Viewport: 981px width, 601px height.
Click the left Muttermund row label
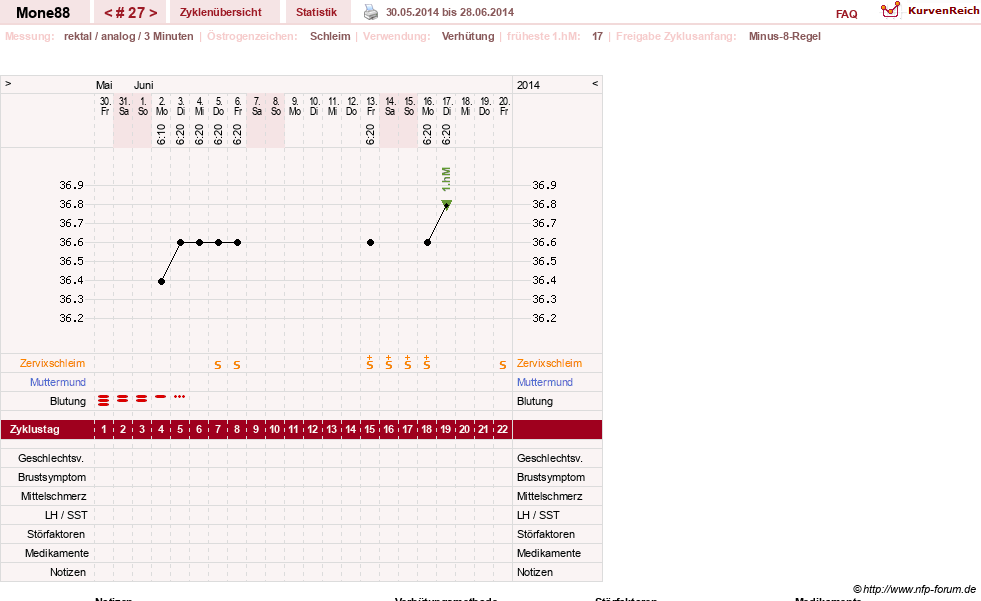point(58,382)
